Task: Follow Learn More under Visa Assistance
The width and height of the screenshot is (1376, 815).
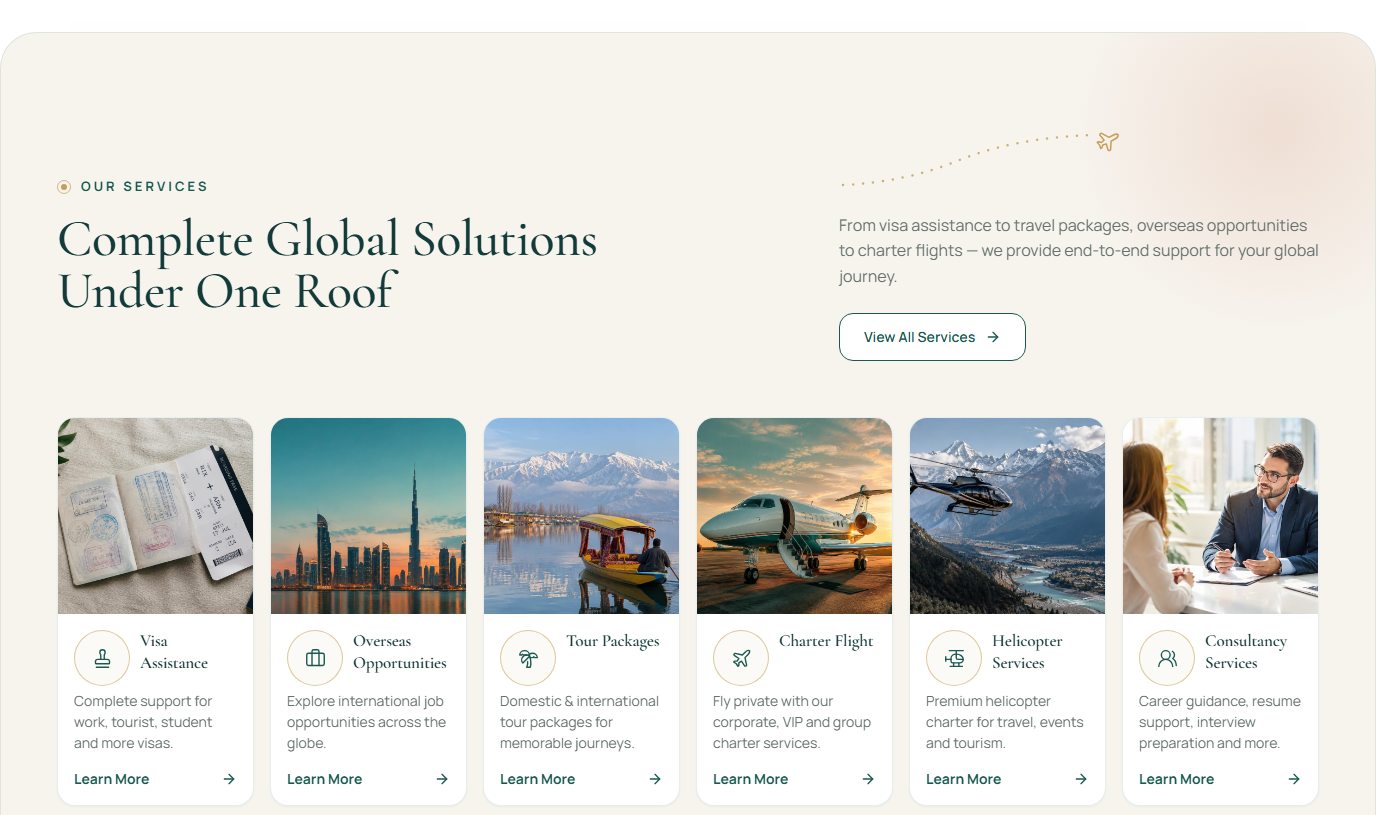Action: pos(111,779)
